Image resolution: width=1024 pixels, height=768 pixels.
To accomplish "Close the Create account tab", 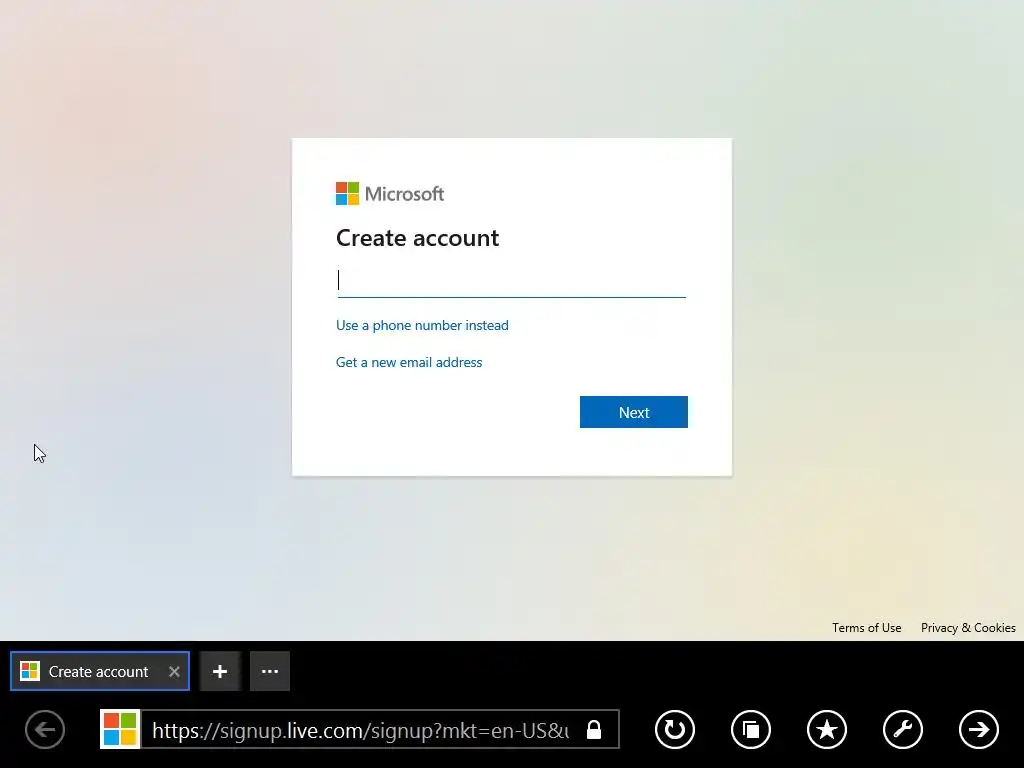I will [x=174, y=671].
